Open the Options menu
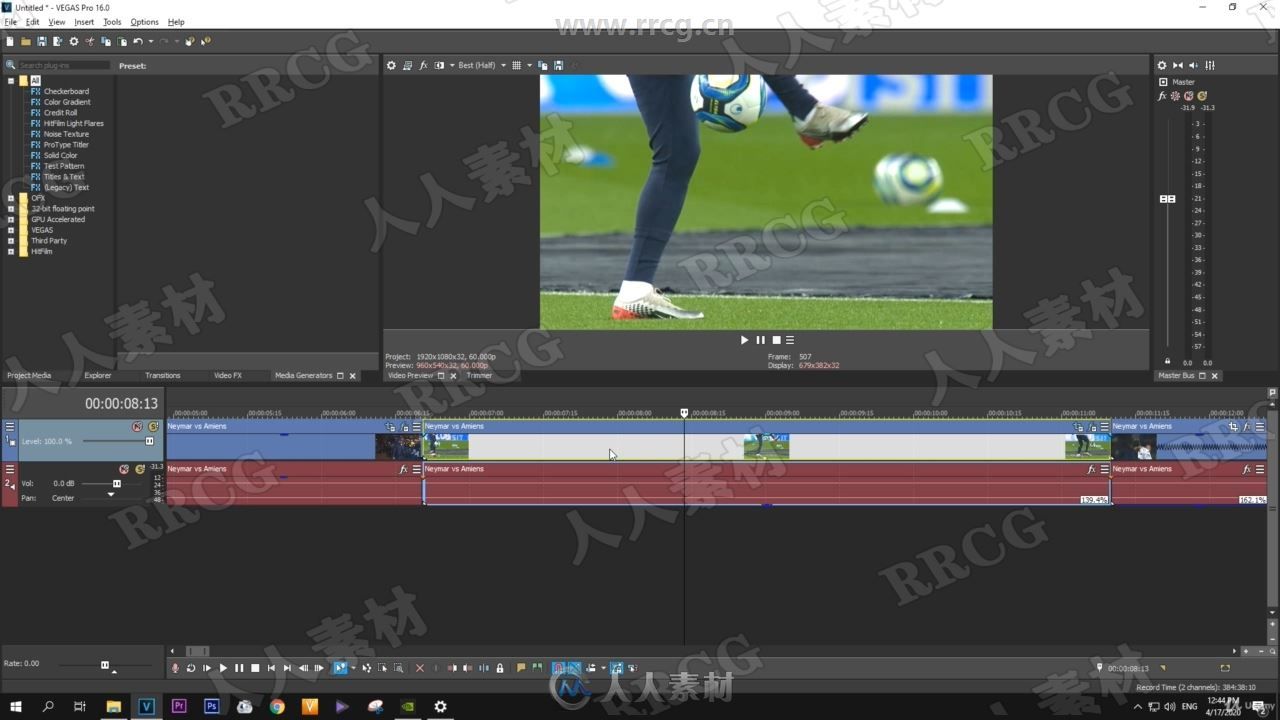 pos(144,21)
